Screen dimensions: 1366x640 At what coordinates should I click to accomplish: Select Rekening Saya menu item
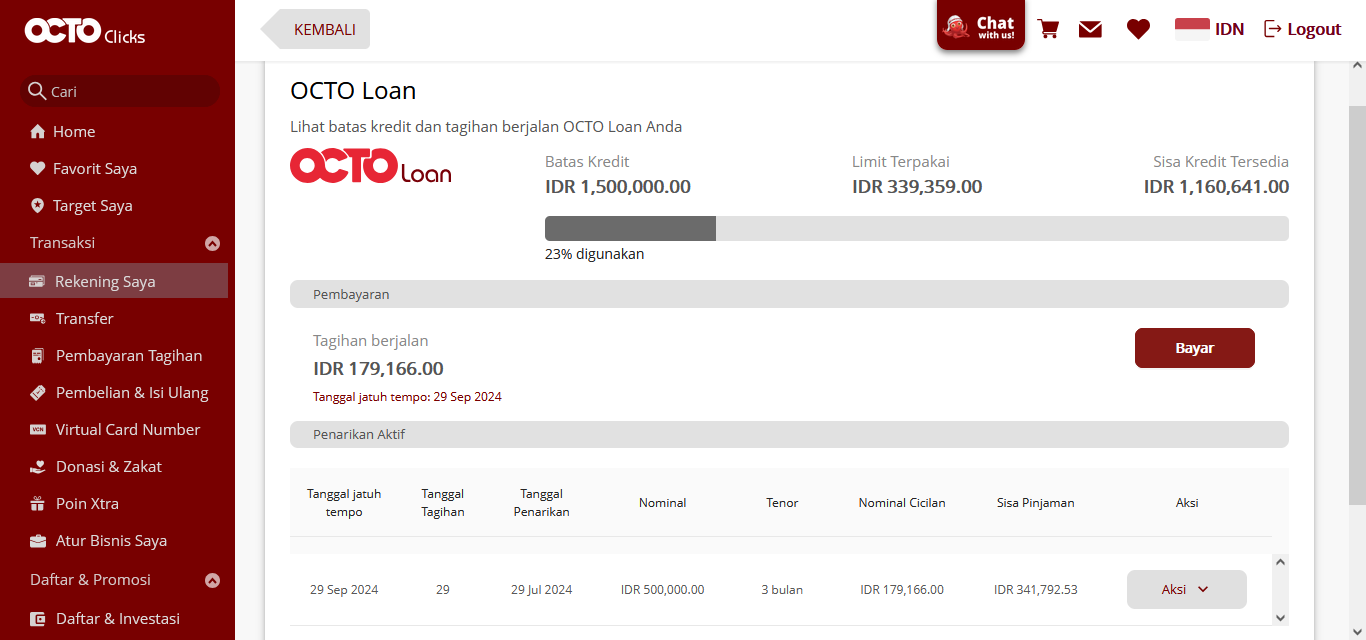(x=114, y=281)
